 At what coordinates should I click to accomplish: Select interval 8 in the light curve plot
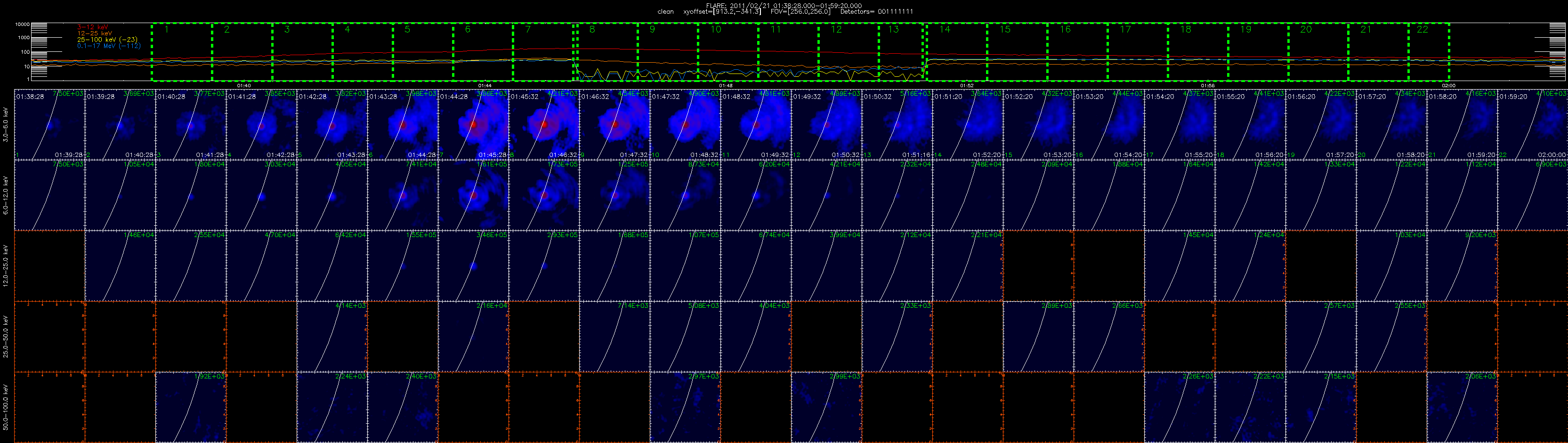coord(607,52)
